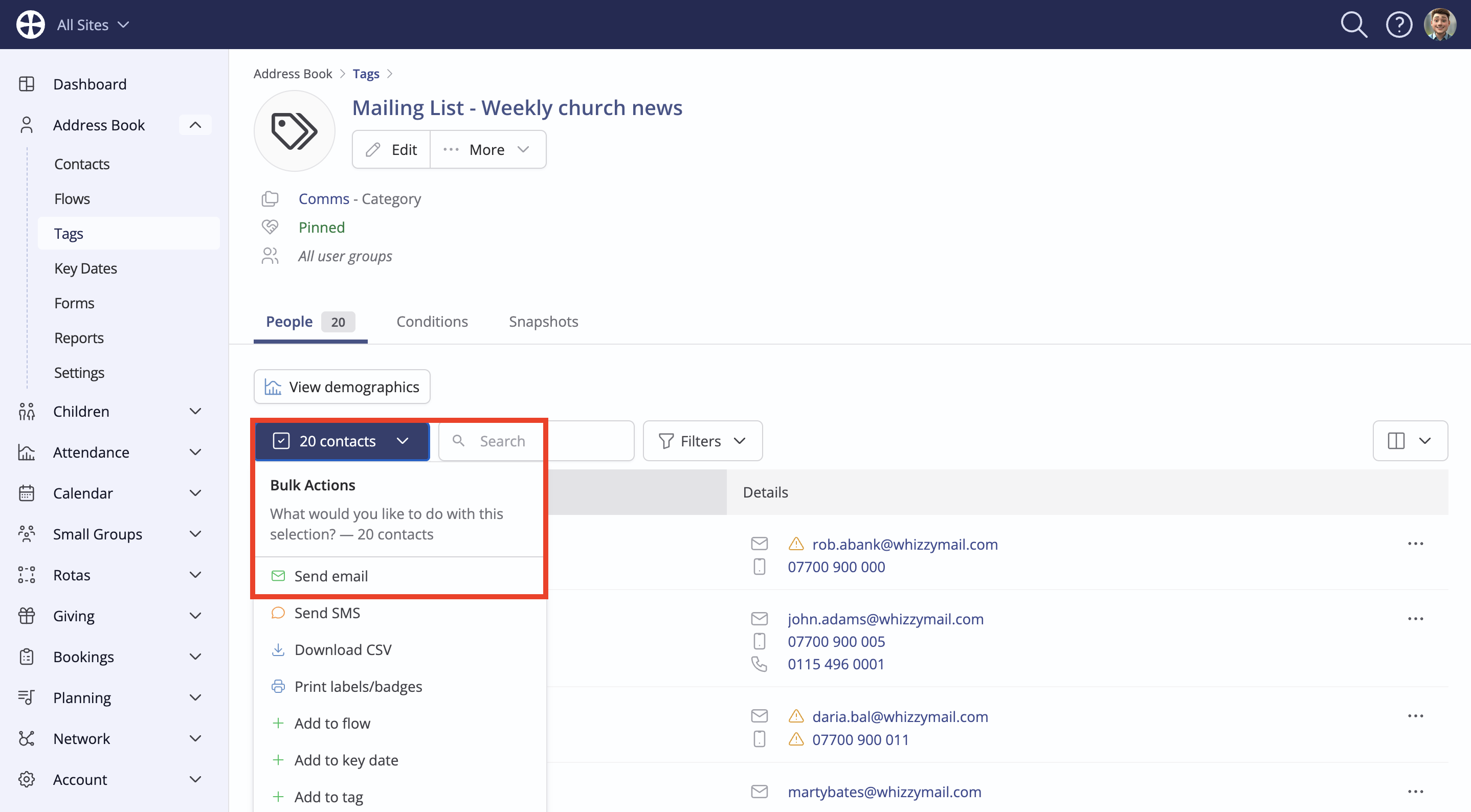Viewport: 1471px width, 812px height.
Task: Click the Giving gift icon
Action: click(27, 616)
